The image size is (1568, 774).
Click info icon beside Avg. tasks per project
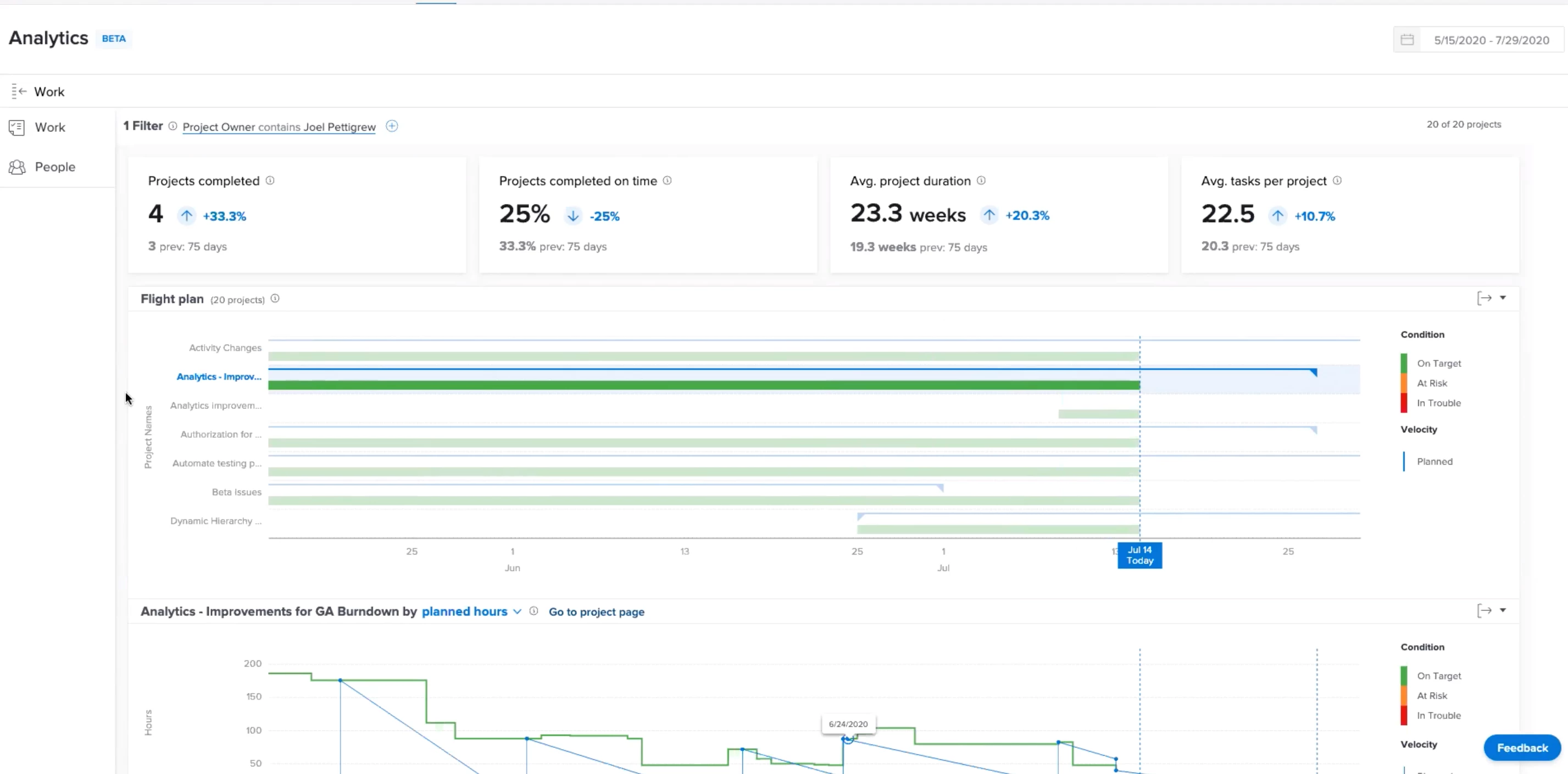coord(1337,181)
